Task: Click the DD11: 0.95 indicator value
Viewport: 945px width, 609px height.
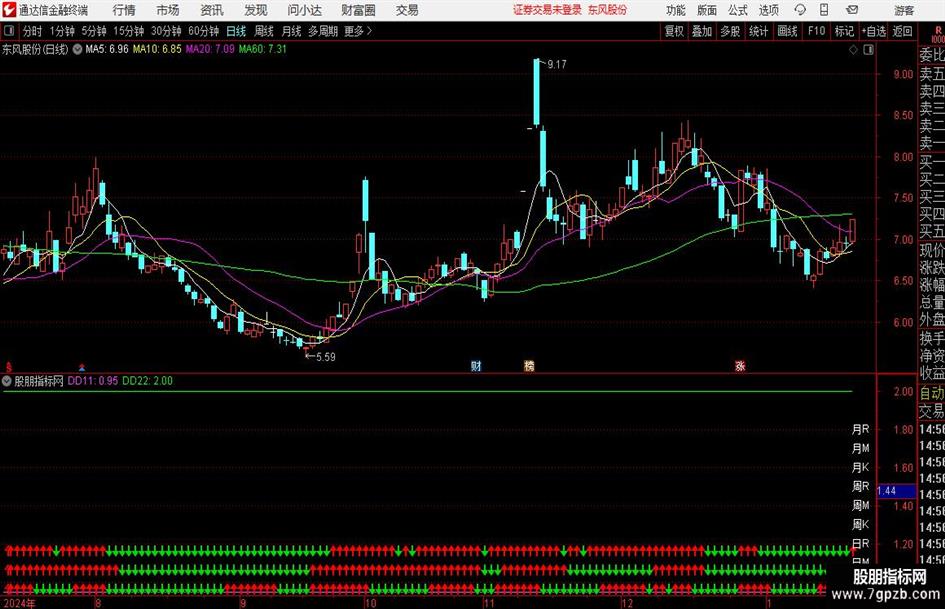Action: (93, 381)
